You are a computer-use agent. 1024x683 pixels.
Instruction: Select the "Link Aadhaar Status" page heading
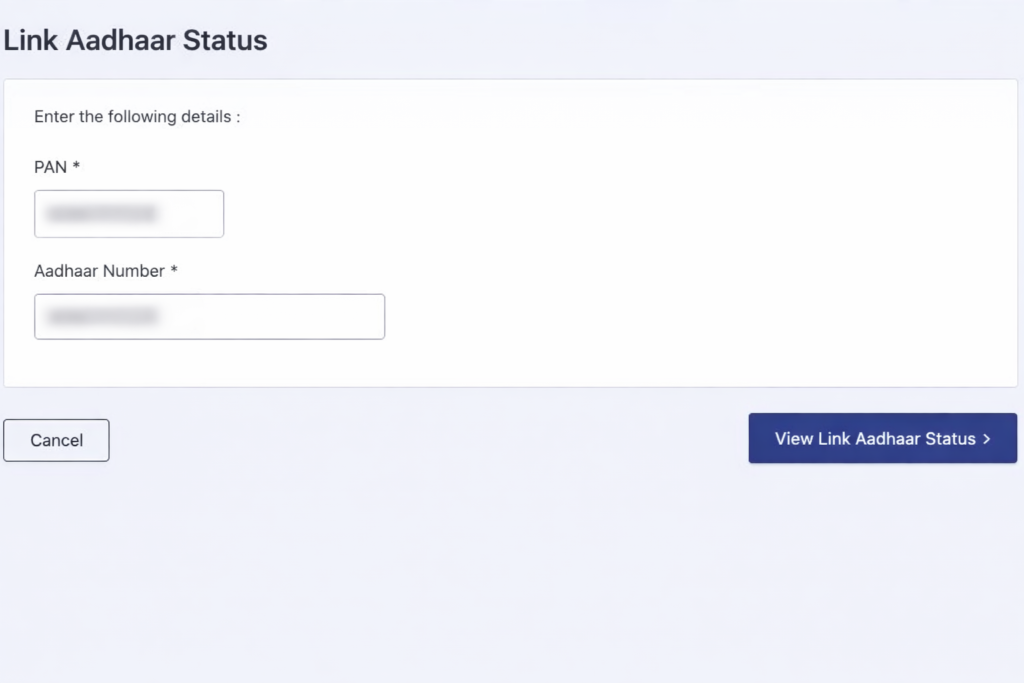[x=136, y=41]
